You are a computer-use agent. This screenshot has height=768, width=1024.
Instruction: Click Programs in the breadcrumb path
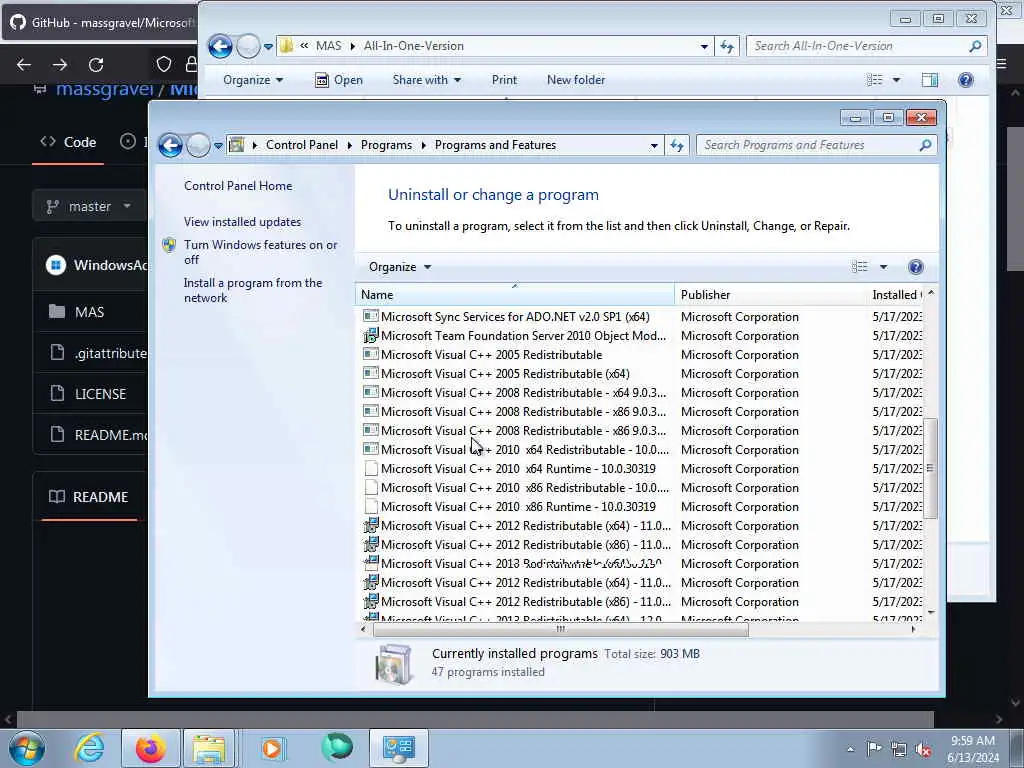coord(386,145)
